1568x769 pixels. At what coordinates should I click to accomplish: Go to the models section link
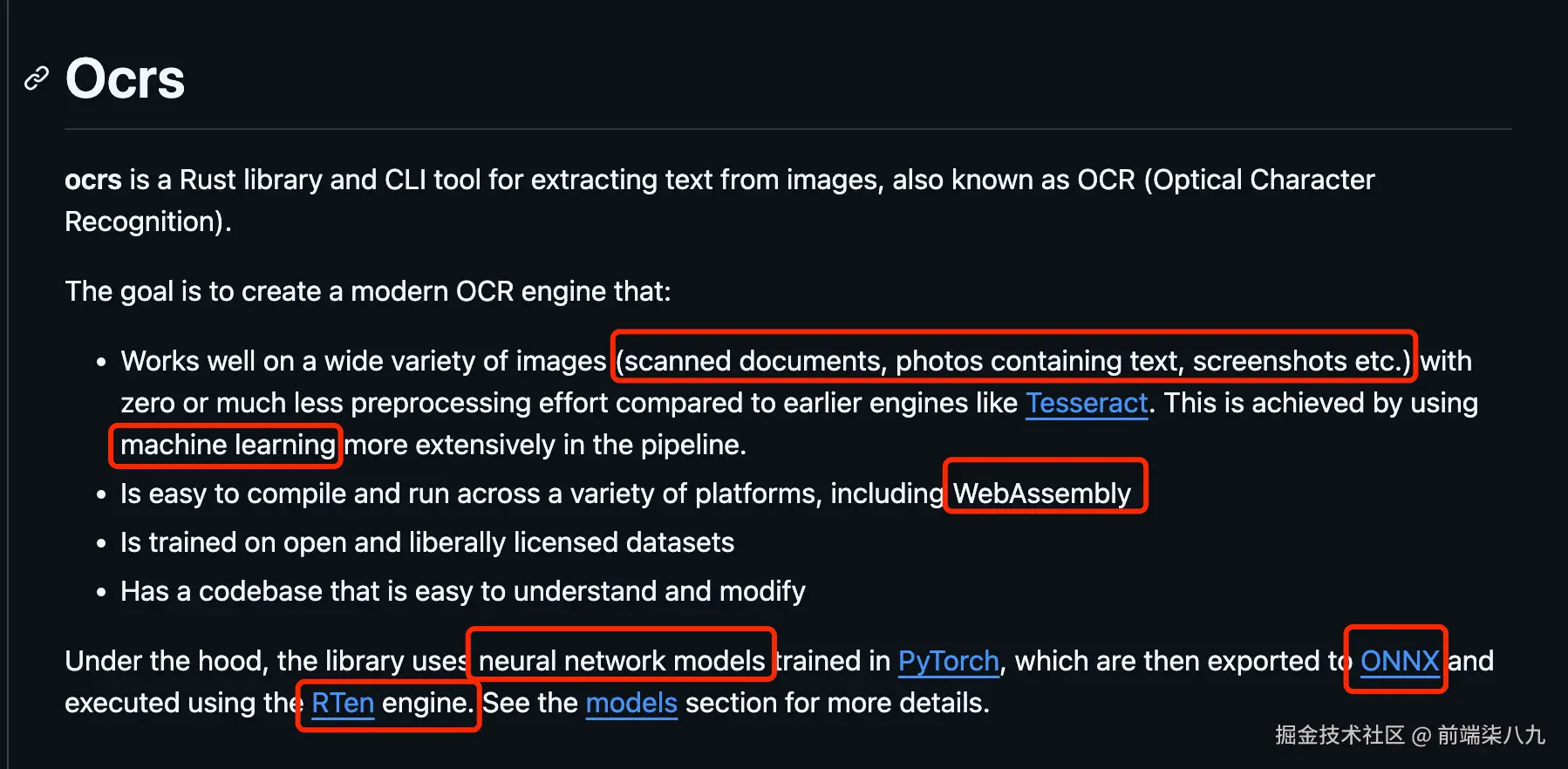pos(631,703)
